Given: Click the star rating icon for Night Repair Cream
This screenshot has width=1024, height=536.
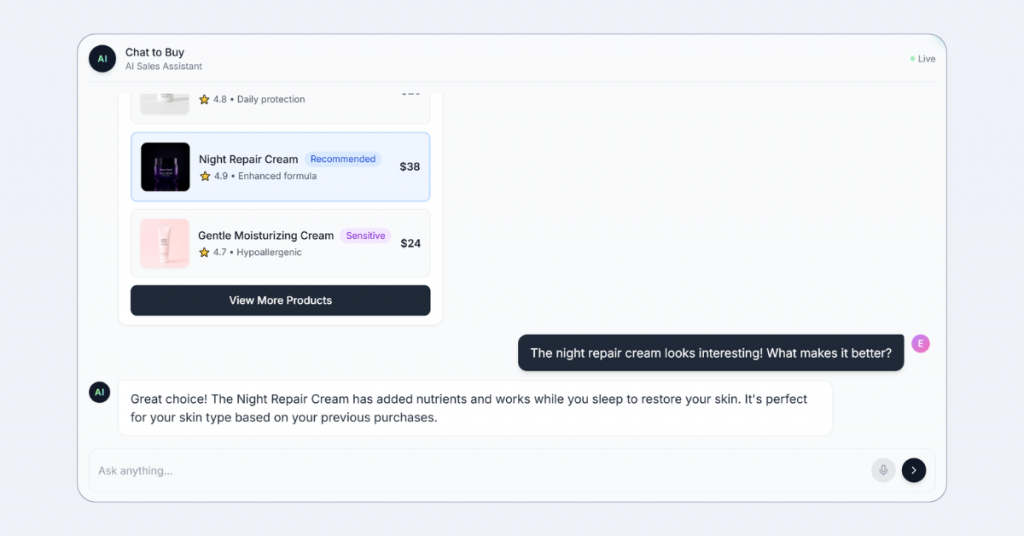Looking at the screenshot, I should (205, 176).
